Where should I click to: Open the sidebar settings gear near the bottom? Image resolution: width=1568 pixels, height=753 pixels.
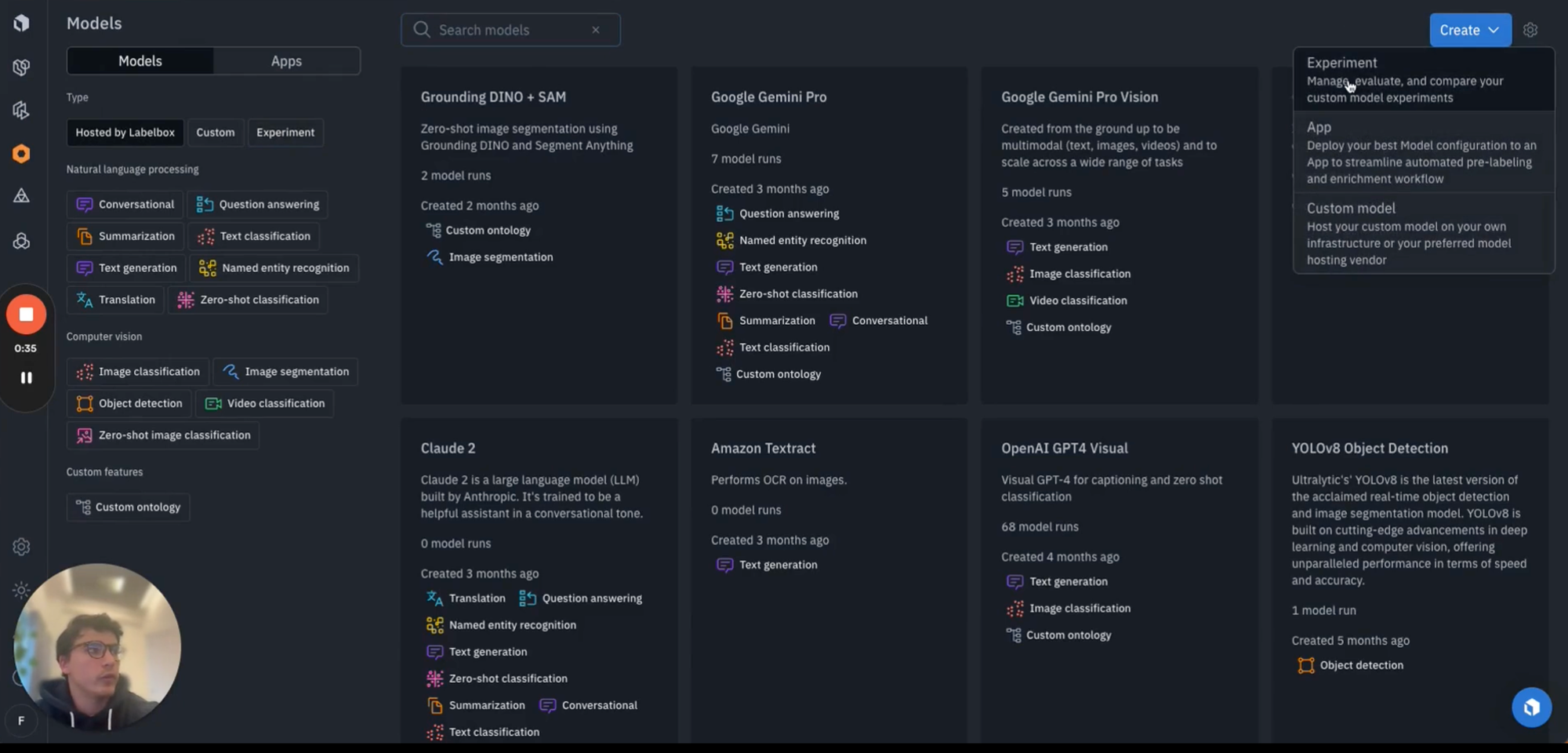pos(21,547)
